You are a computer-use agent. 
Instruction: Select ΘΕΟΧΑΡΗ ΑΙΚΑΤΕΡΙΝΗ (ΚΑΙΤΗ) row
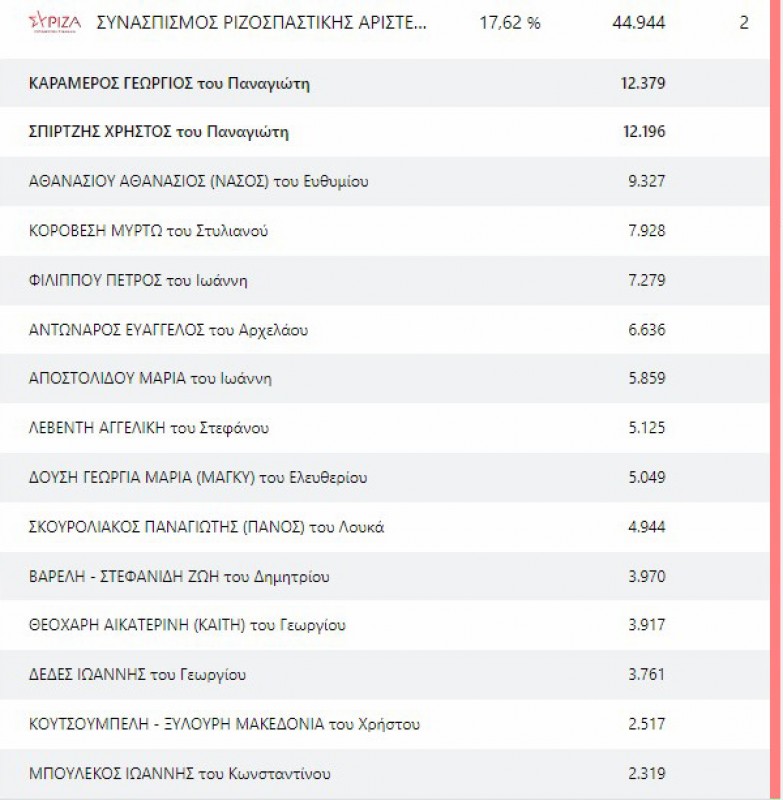pos(188,626)
